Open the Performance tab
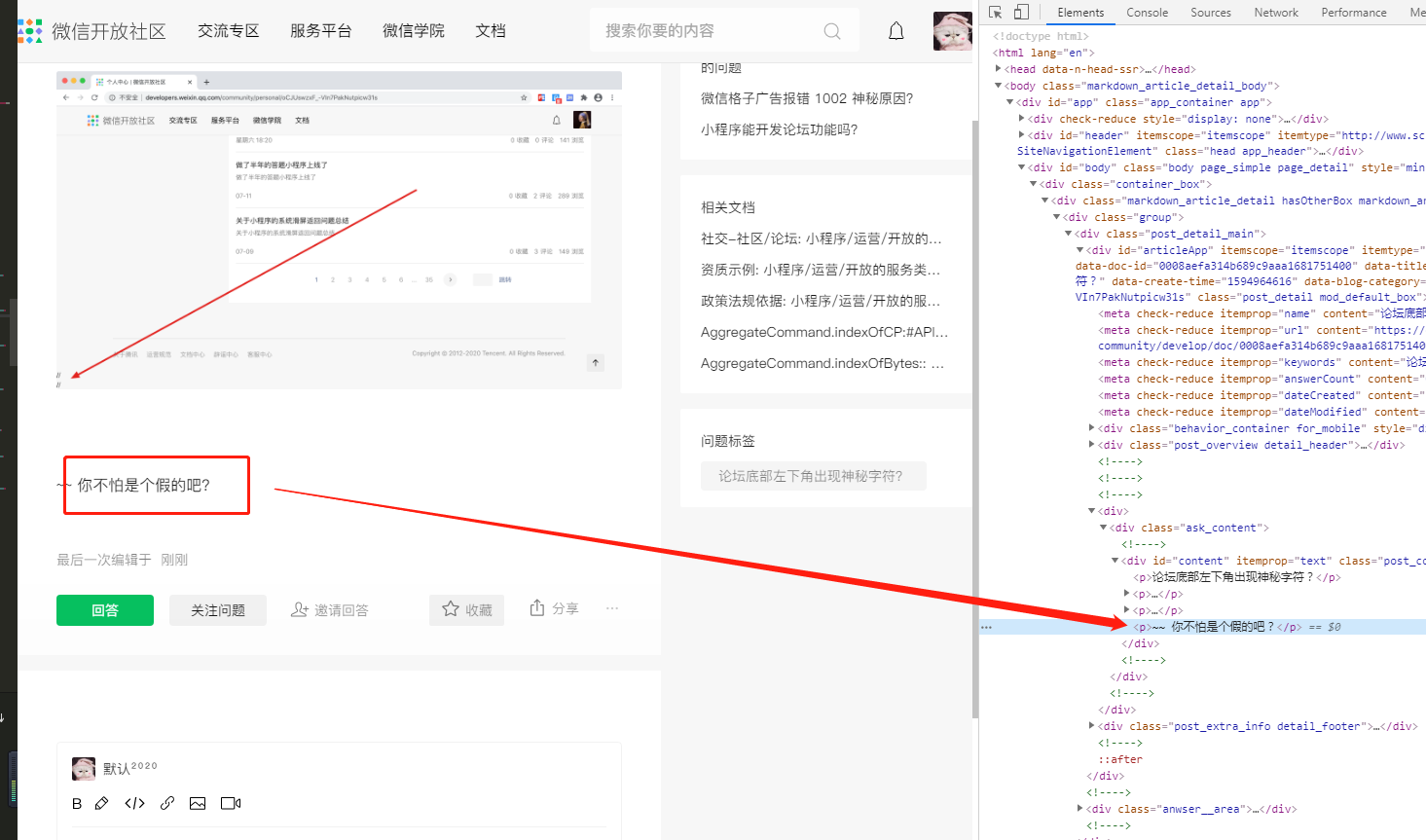This screenshot has width=1426, height=840. [x=1354, y=13]
